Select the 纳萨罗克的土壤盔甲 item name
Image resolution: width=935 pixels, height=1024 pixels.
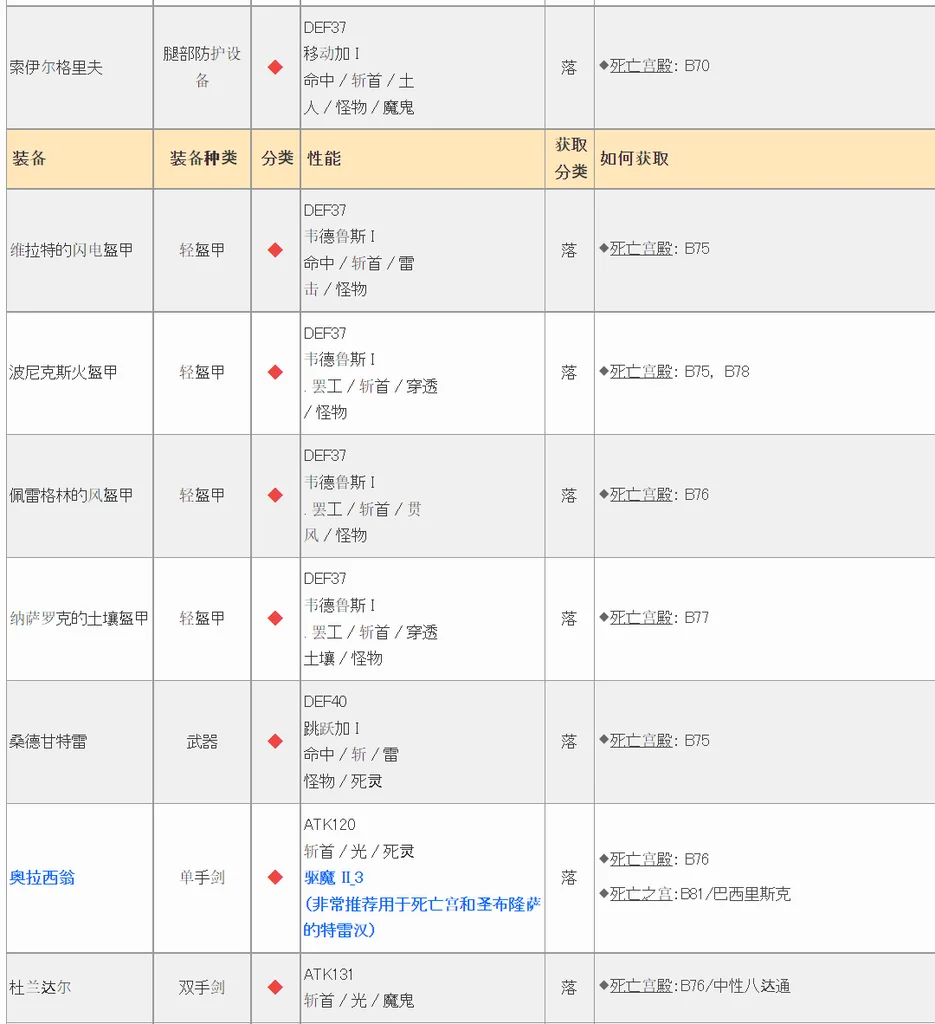[x=79, y=618]
